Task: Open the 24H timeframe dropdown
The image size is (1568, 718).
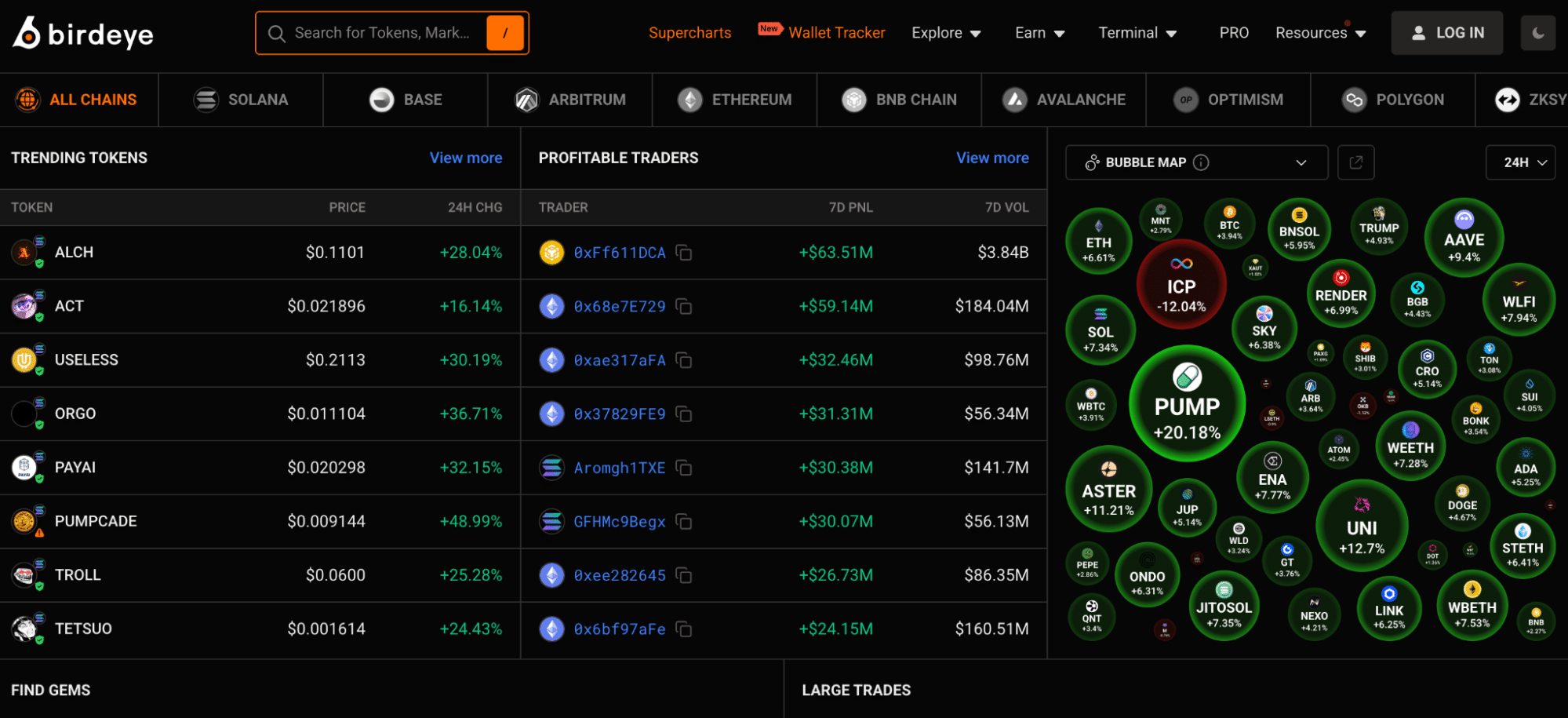Action: pos(1519,162)
